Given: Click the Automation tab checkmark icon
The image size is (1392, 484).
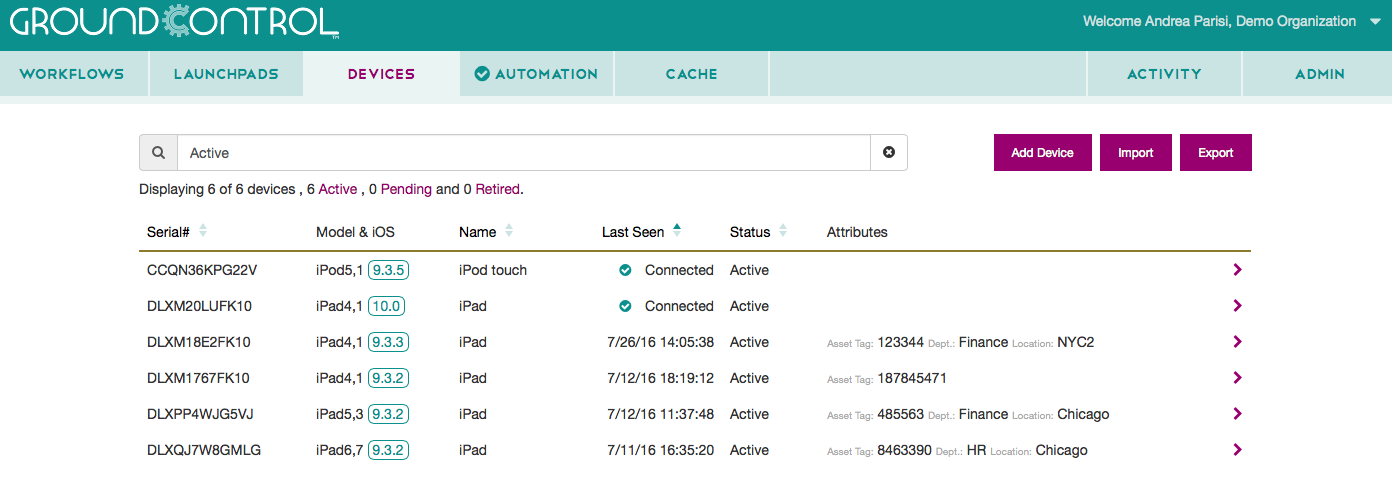Looking at the screenshot, I should tap(482, 74).
